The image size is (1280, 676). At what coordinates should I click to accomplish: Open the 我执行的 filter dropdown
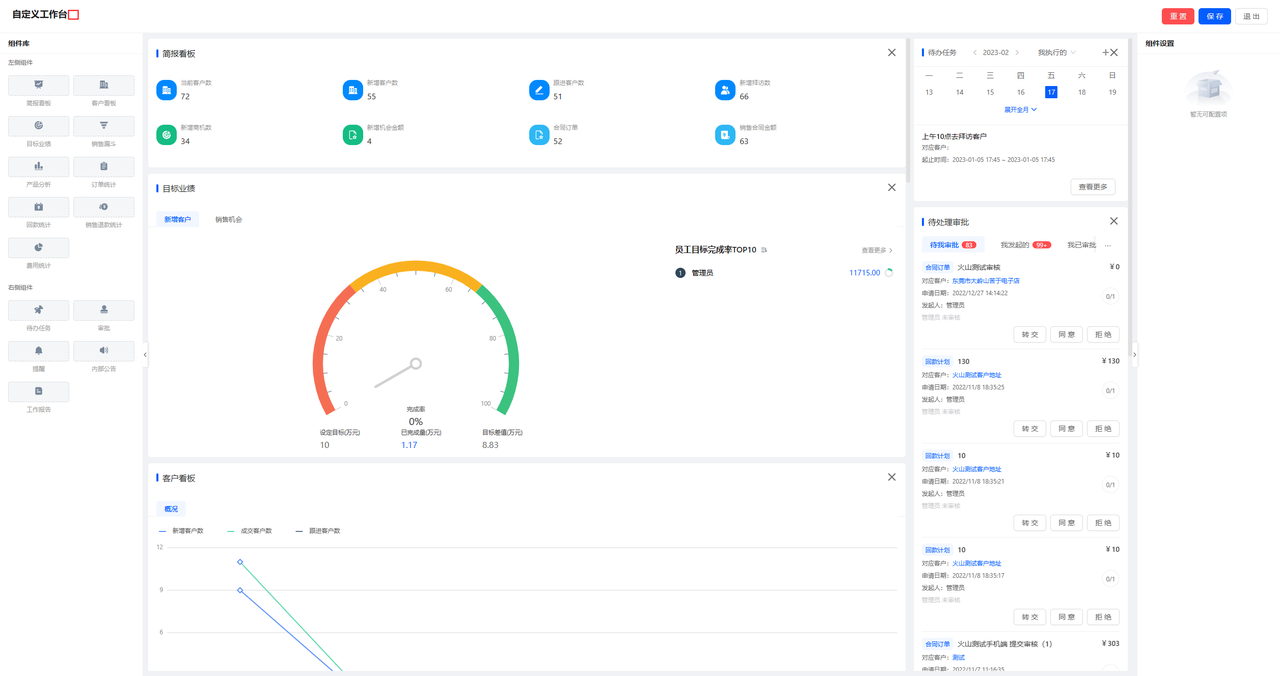[1056, 53]
